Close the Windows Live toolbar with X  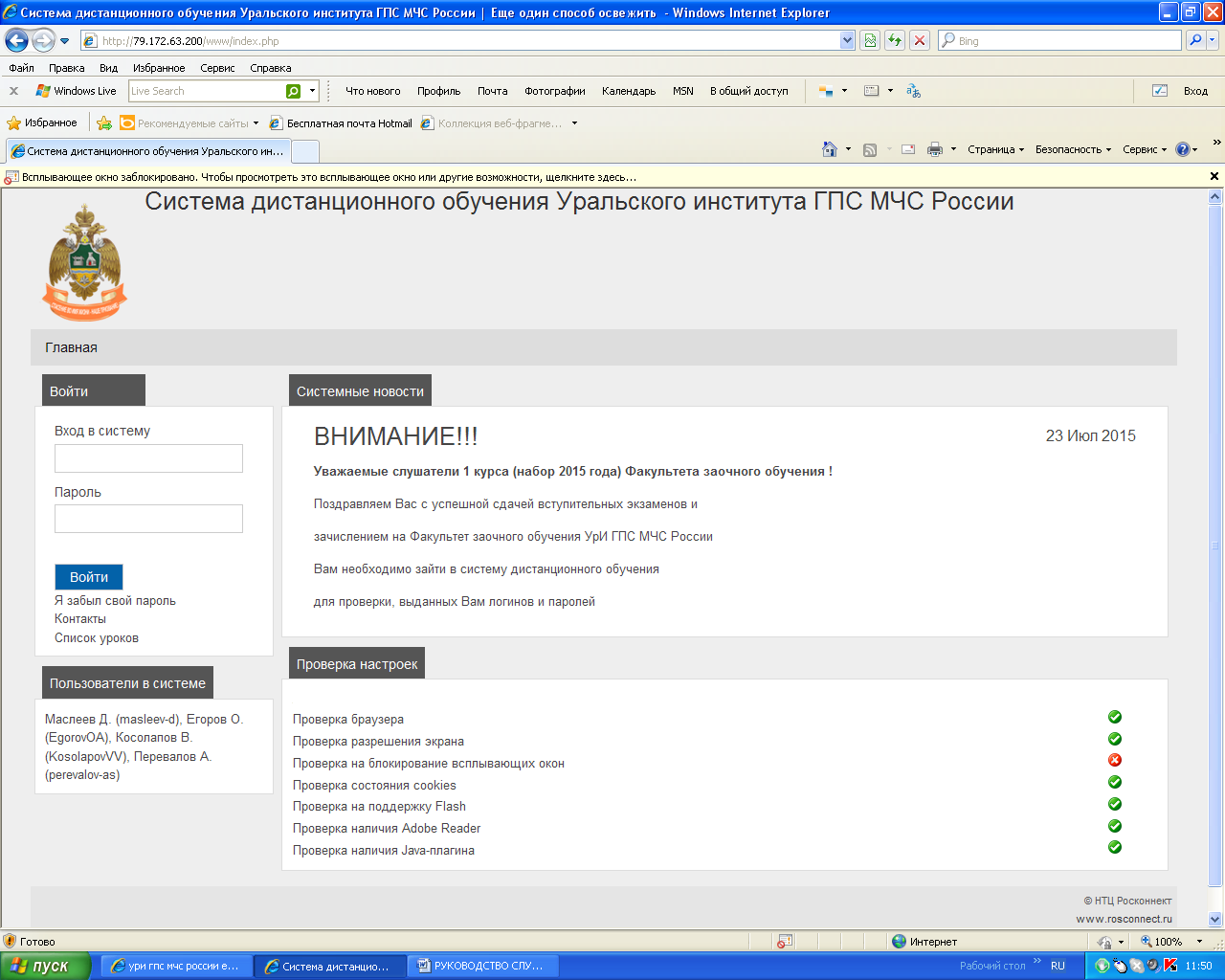coord(13,91)
